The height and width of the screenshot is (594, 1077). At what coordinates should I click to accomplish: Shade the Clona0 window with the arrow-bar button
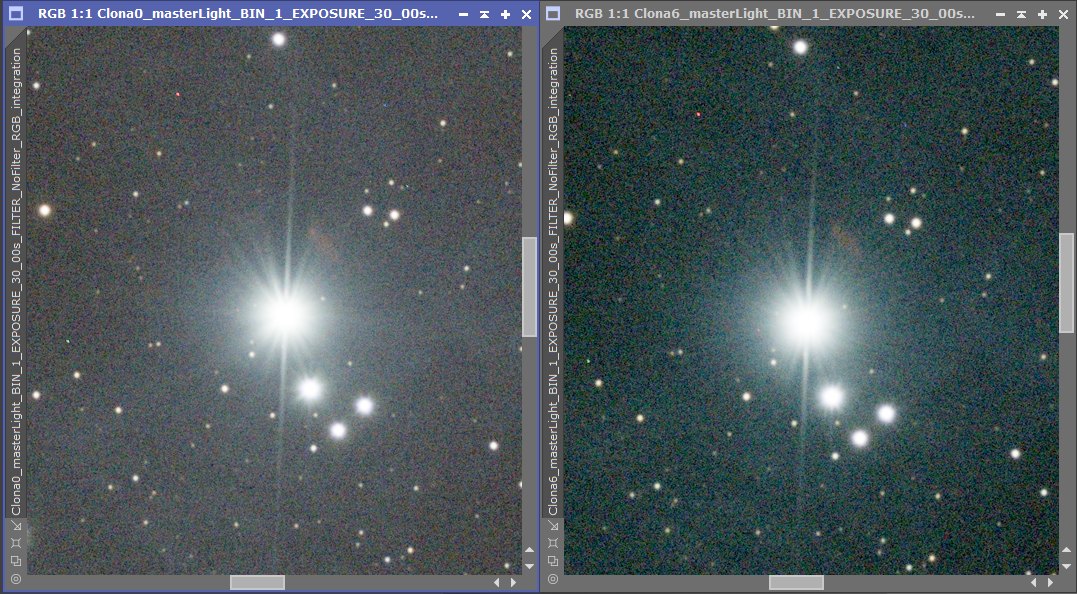[x=485, y=14]
